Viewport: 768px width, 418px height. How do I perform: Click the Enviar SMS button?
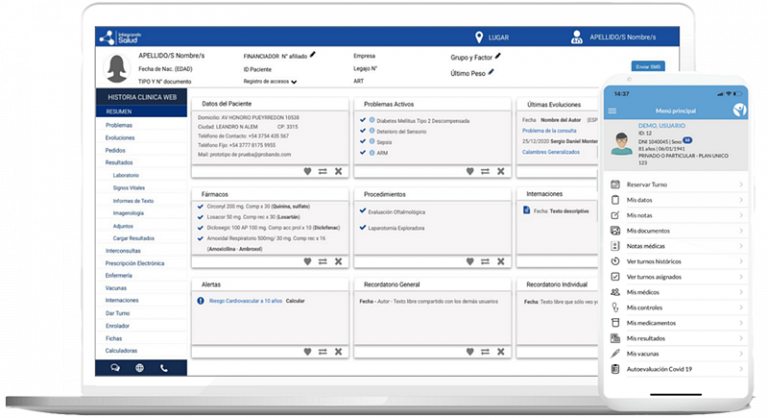pyautogui.click(x=648, y=66)
